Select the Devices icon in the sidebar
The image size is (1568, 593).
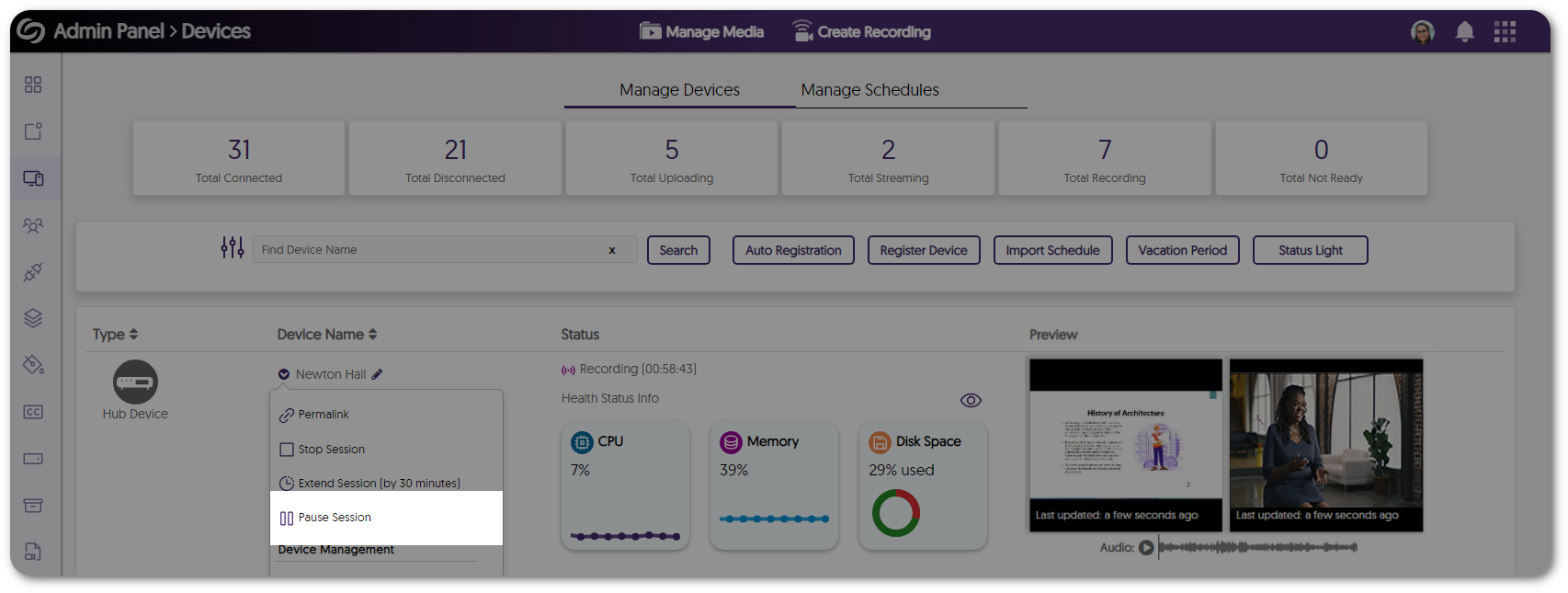click(33, 178)
